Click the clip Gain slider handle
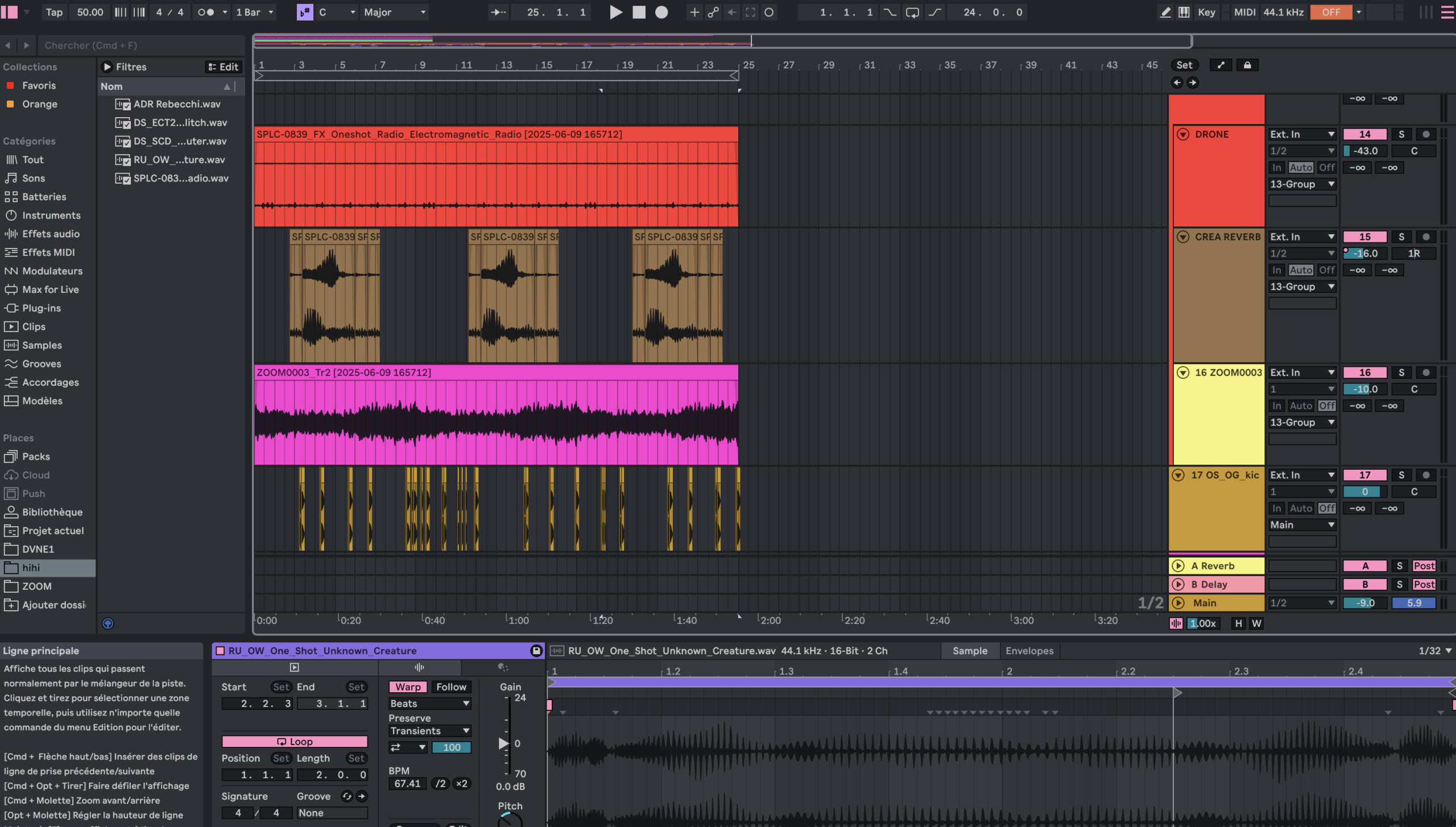The height and width of the screenshot is (827, 1456). (x=503, y=743)
